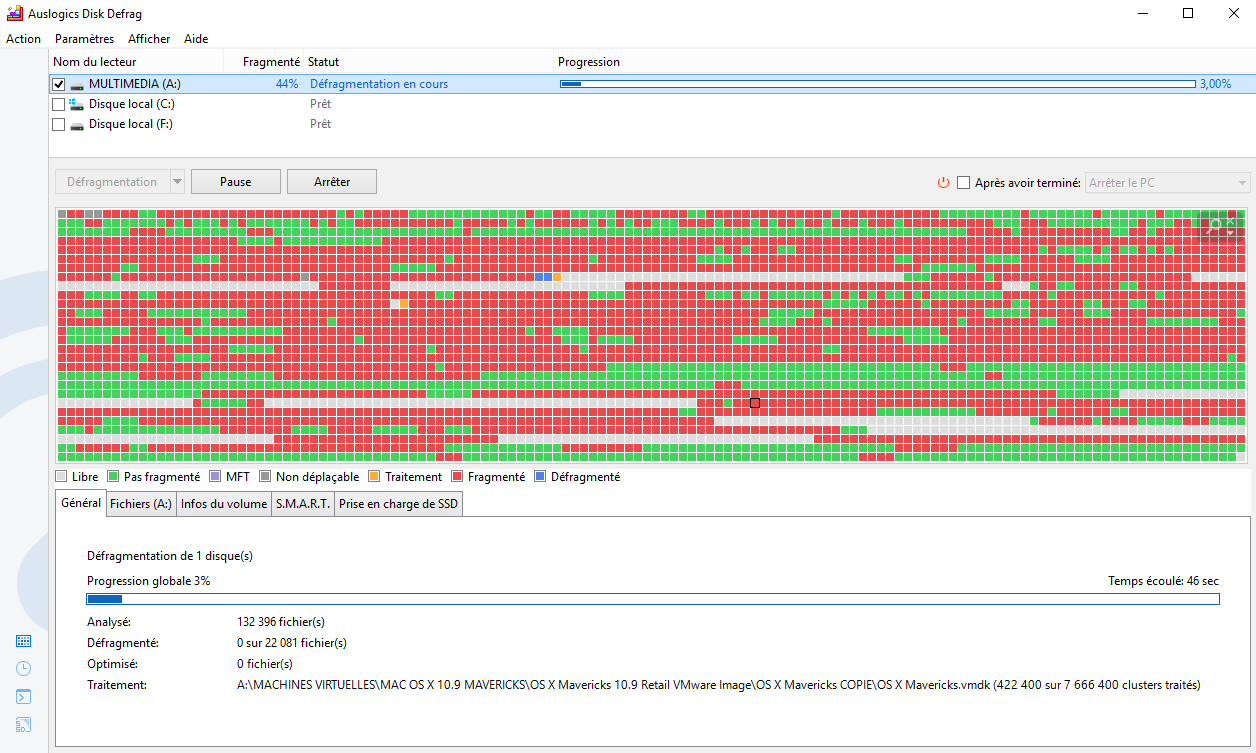Switch to the Fichiers (A:) tab
This screenshot has width=1256, height=753.
141,504
